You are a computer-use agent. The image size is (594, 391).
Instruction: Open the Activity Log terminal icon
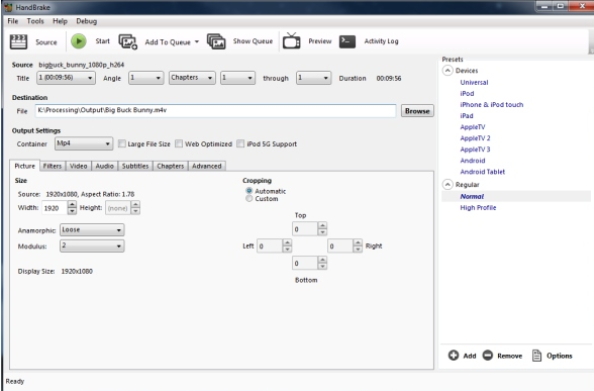(347, 41)
